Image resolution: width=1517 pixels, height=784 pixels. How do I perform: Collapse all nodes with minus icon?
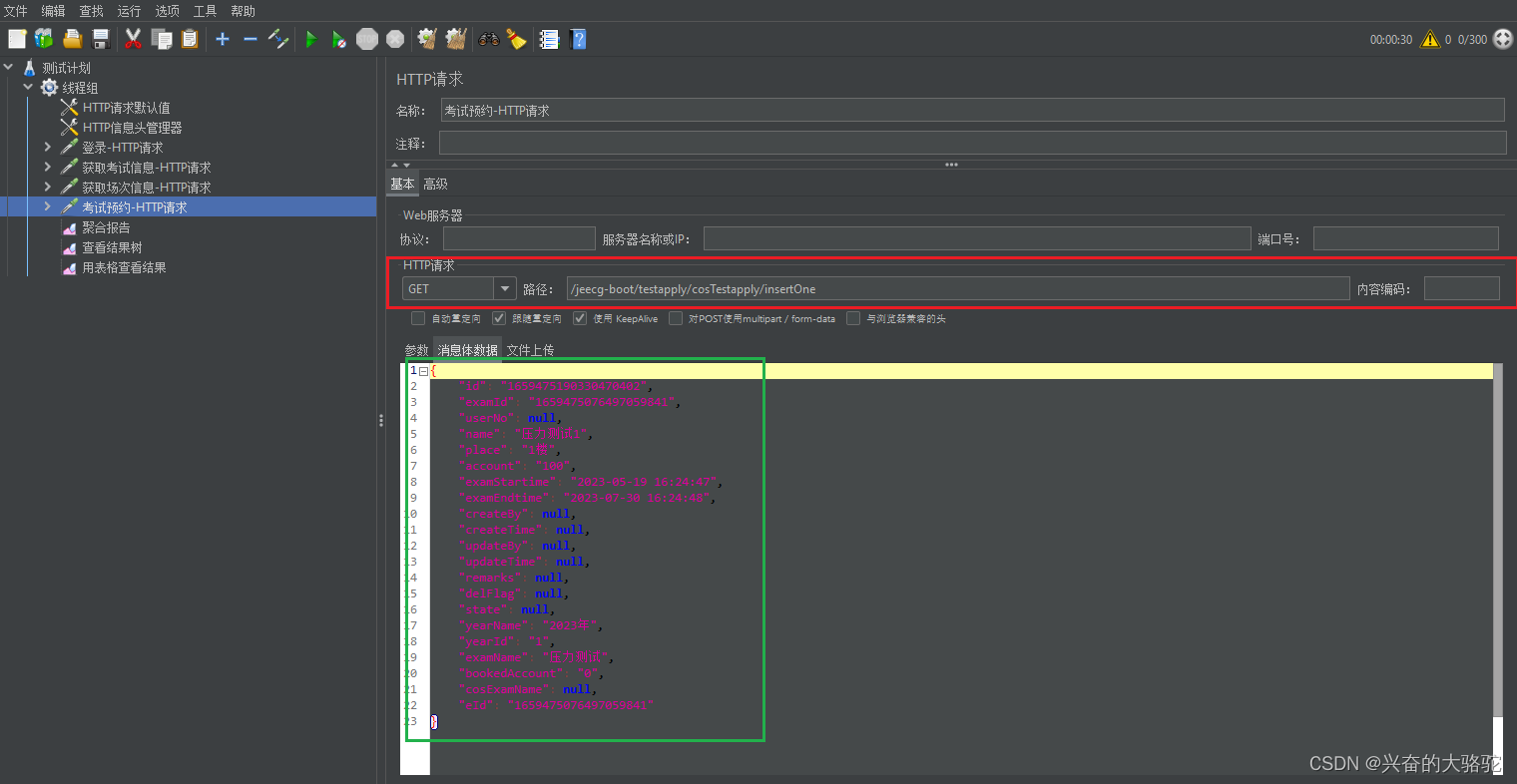coord(251,39)
